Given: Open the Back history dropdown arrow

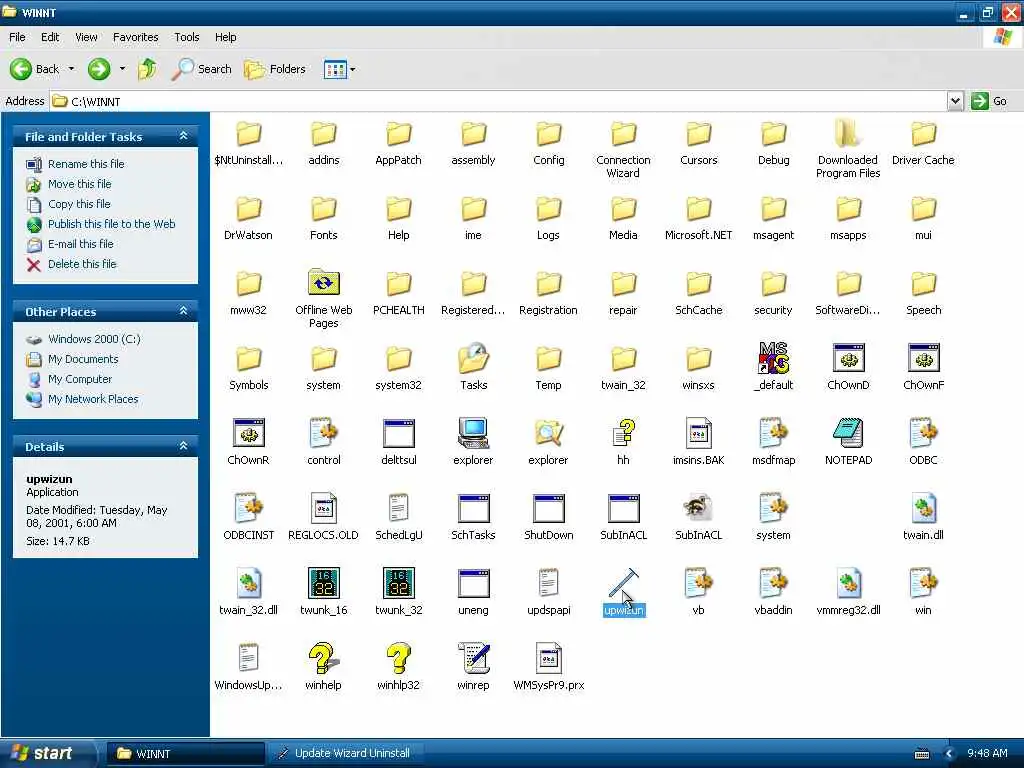Looking at the screenshot, I should [x=71, y=69].
